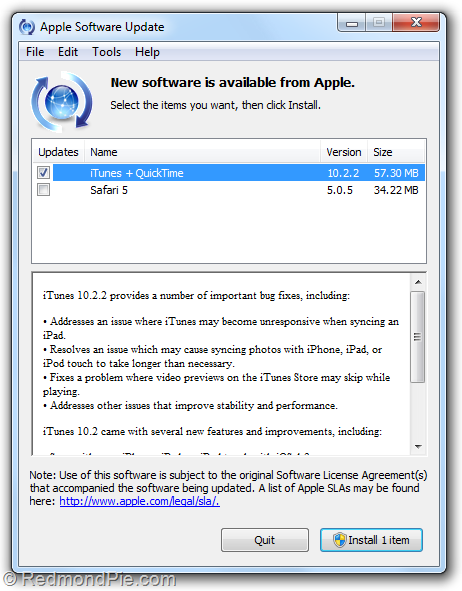Click version 10.2.2 cell
Viewport: 462px width, 591px height.
(x=343, y=173)
